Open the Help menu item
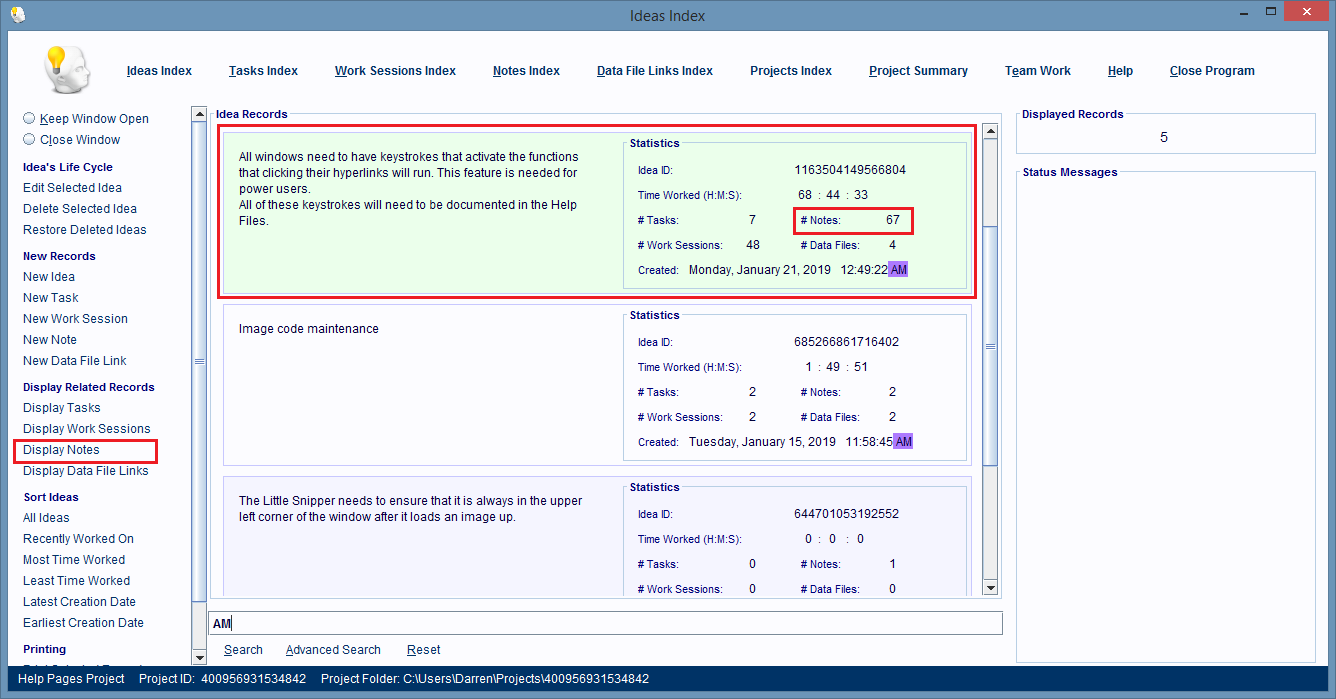Viewport: 1336px width, 699px height. coord(1120,71)
